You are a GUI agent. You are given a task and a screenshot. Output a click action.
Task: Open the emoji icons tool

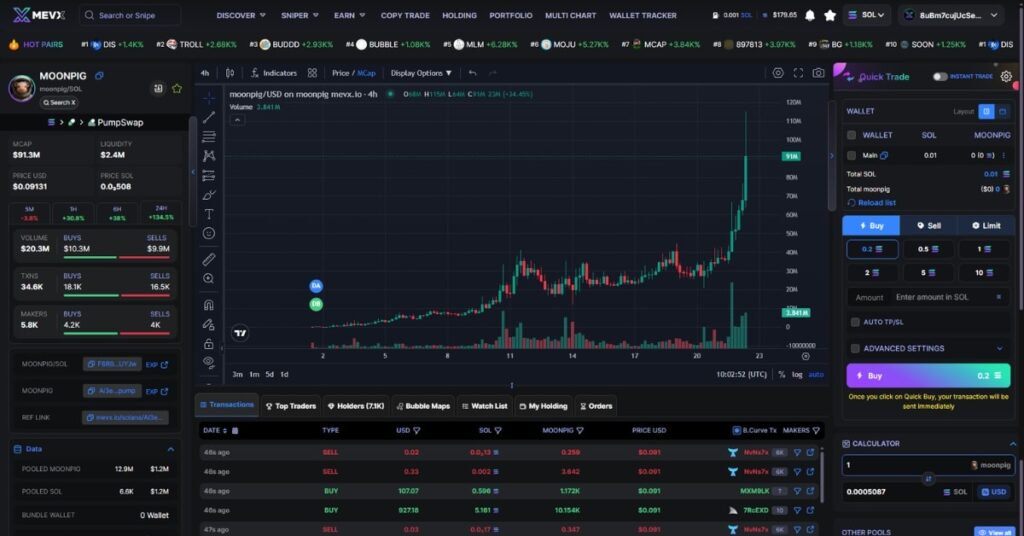coord(208,233)
